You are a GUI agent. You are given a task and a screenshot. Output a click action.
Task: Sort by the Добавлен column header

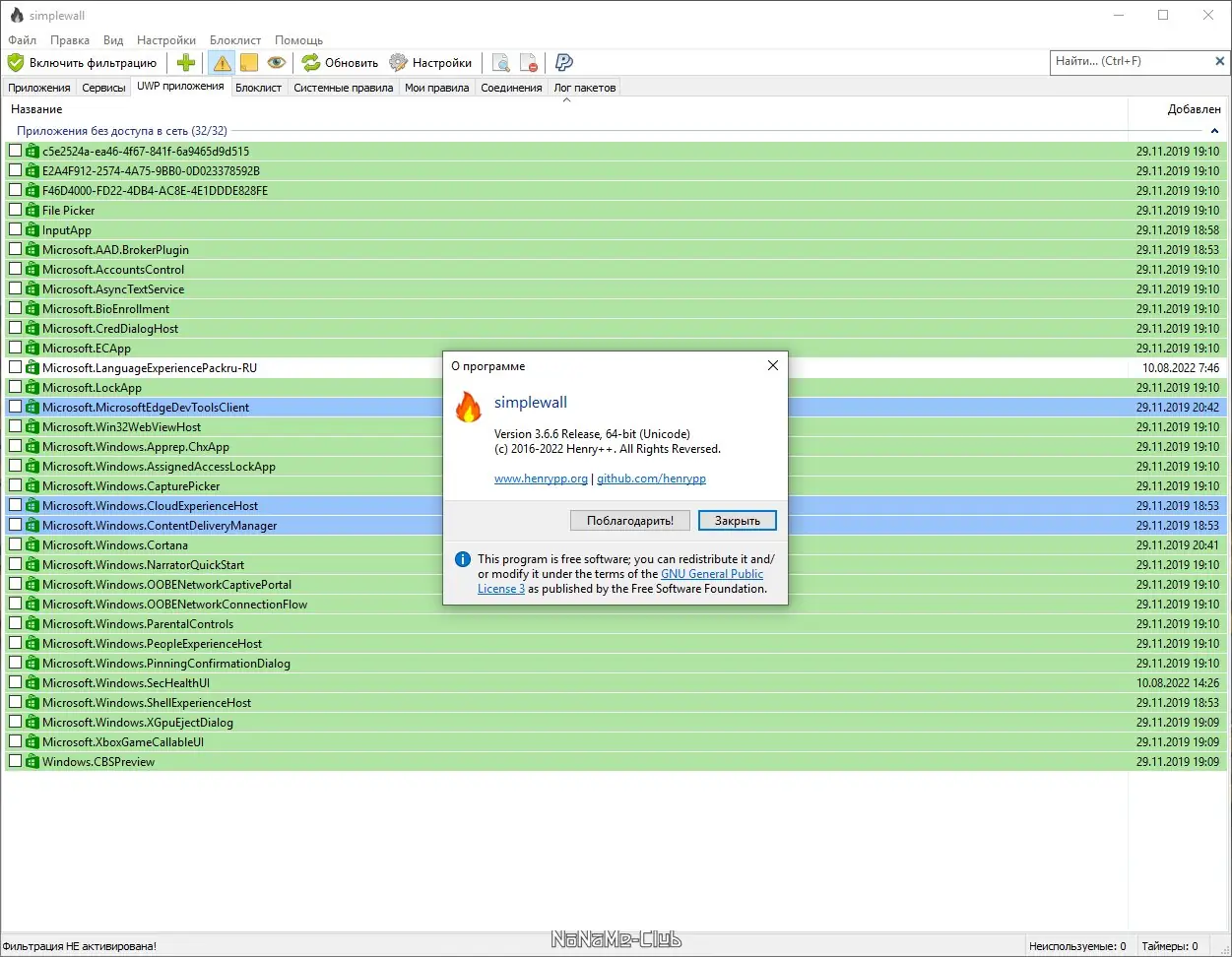pos(1178,109)
